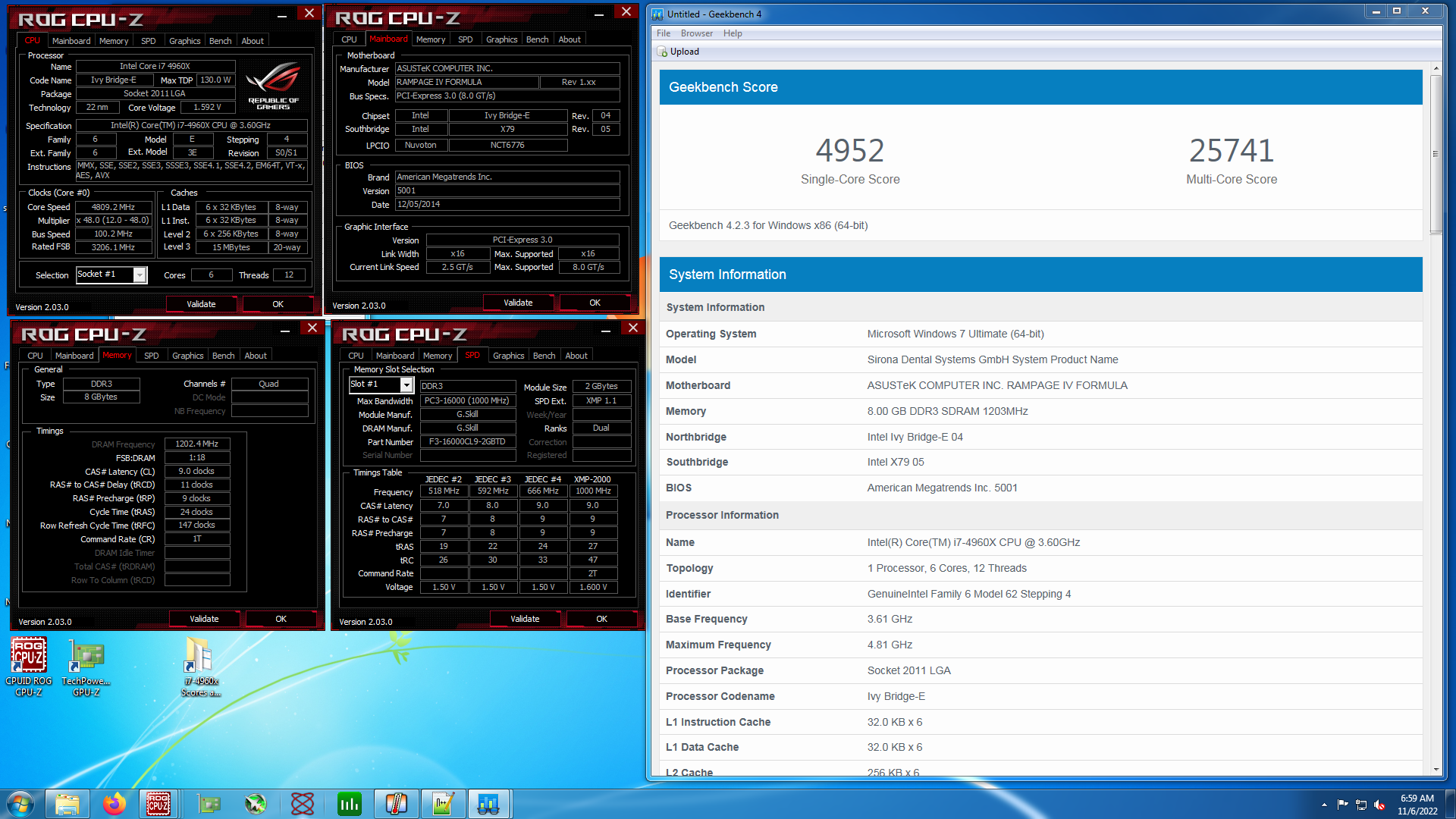Click OK in the Mainboard window
This screenshot has width=1456, height=819.
[595, 303]
